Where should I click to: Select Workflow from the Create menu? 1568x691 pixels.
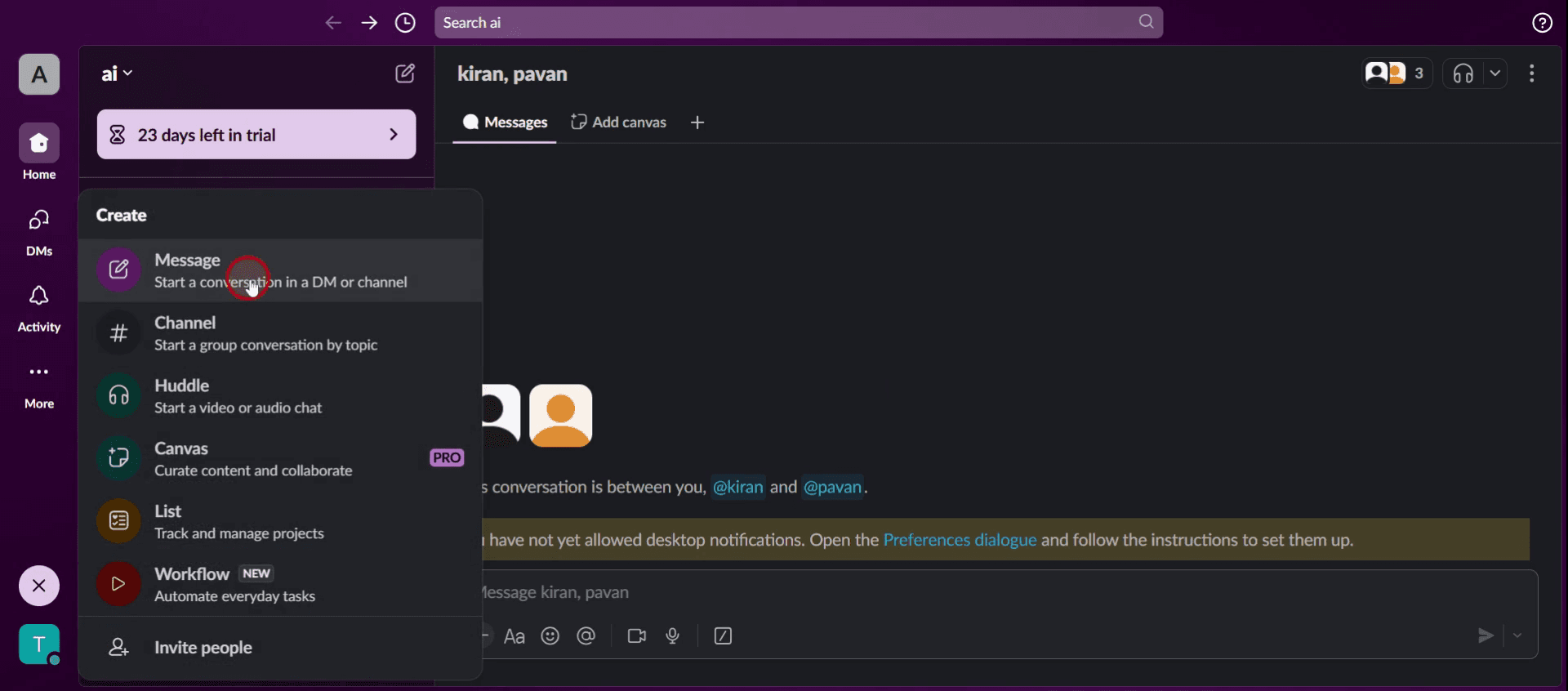[x=280, y=585]
